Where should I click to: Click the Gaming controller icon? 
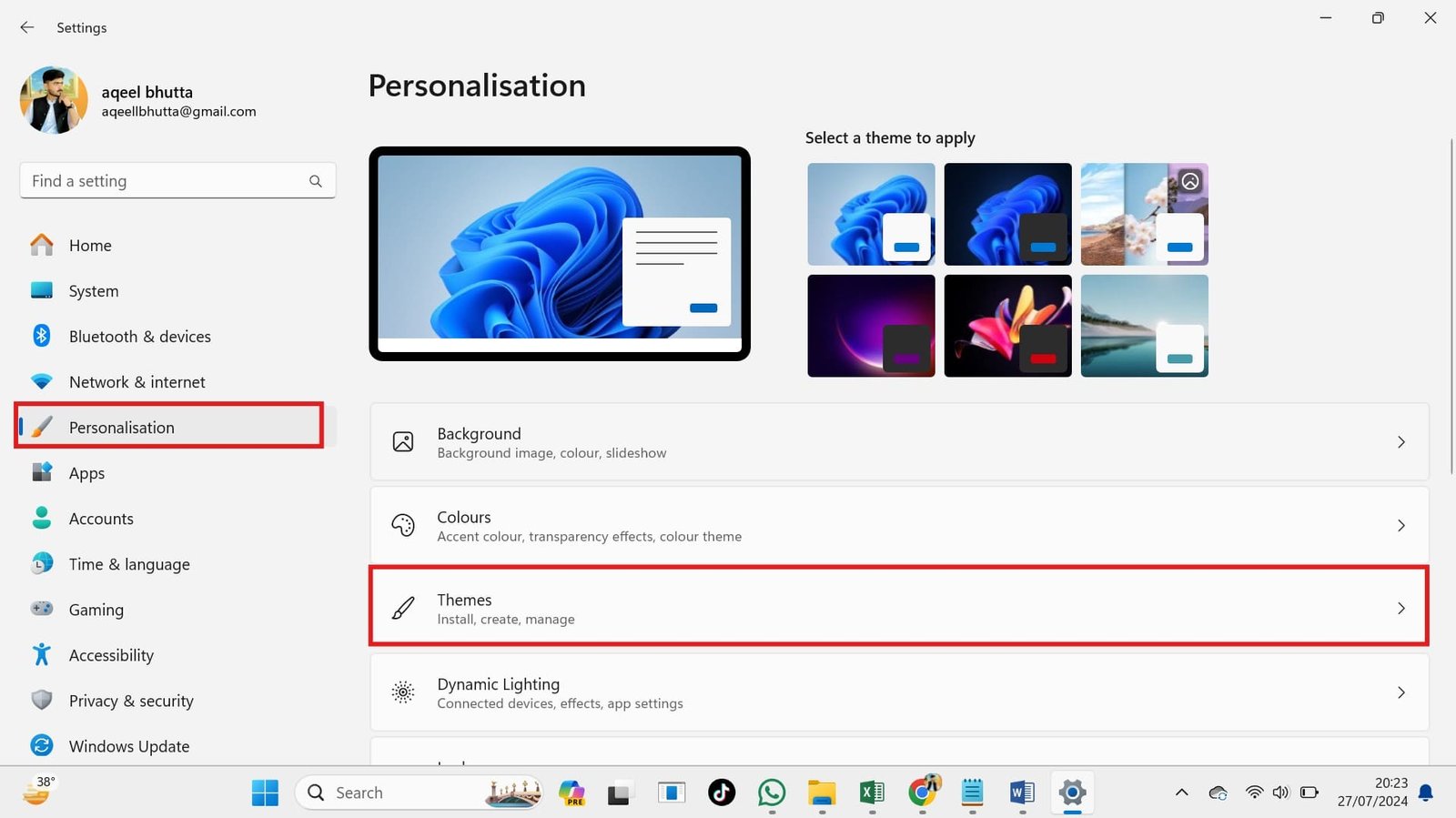click(x=42, y=609)
